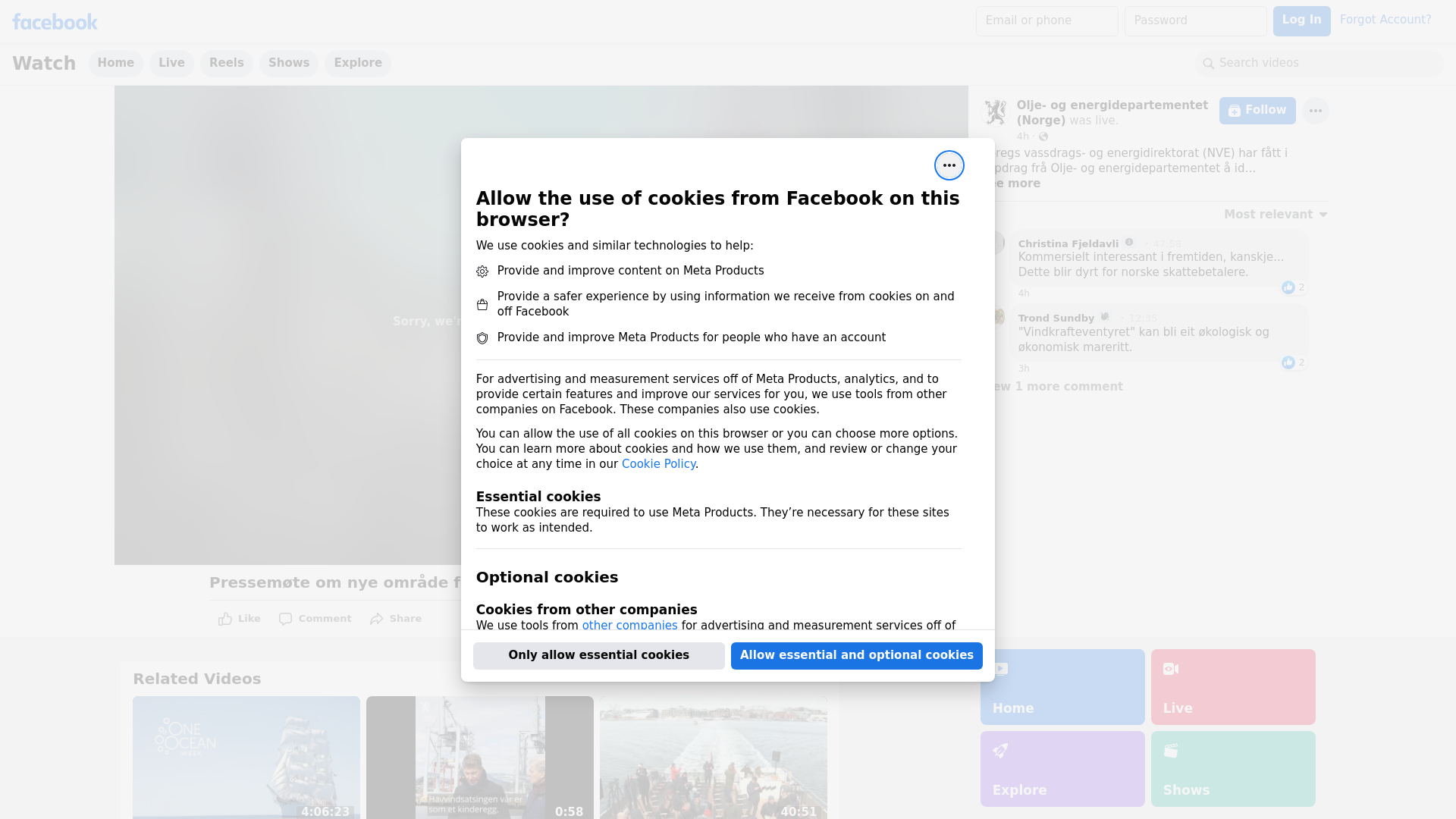Open the 40:51 related video thumbnail
This screenshot has width=1456, height=819.
tap(714, 758)
